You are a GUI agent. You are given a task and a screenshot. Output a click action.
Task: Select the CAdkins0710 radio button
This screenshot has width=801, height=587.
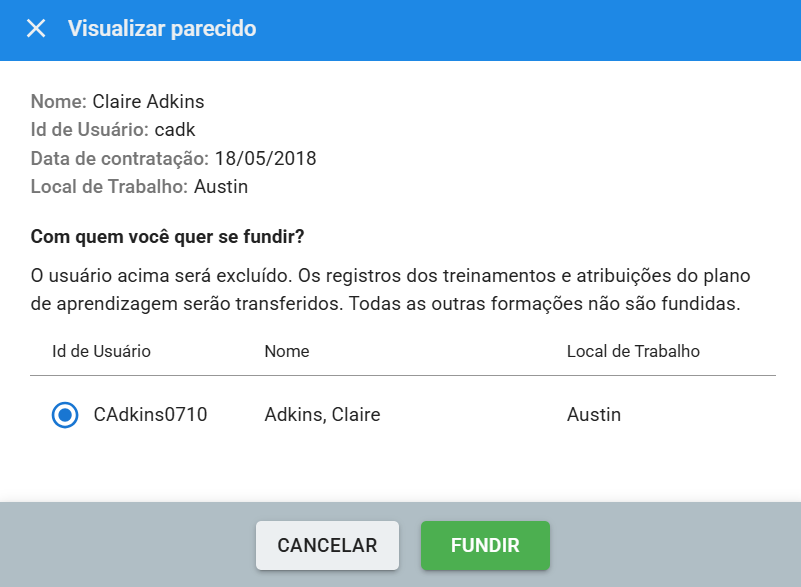coord(65,415)
